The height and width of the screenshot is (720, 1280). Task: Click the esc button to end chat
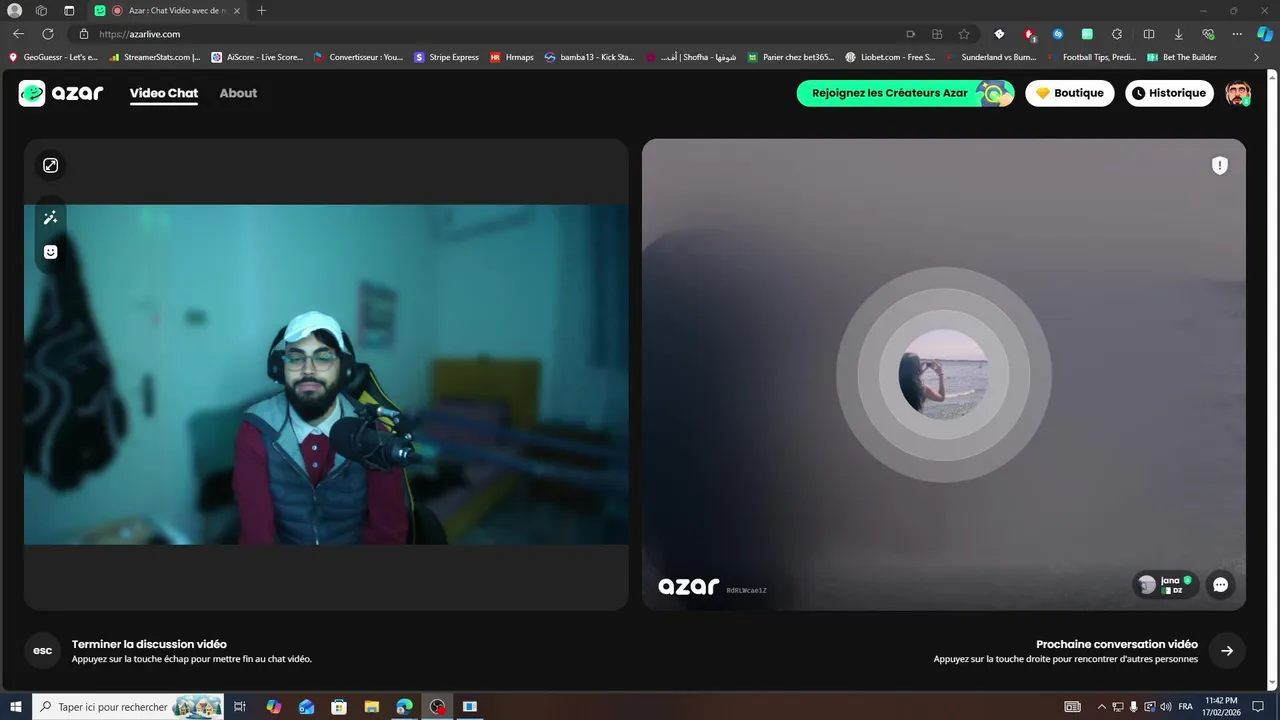tap(43, 651)
